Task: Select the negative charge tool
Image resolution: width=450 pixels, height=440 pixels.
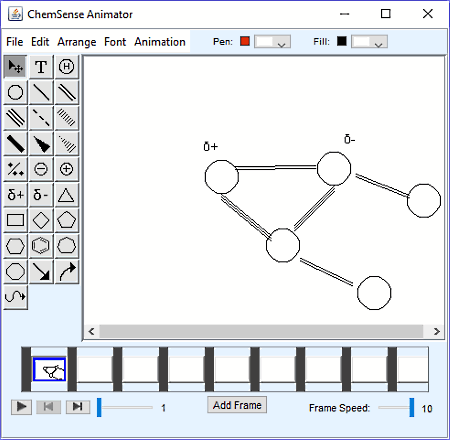Action: coord(41,169)
